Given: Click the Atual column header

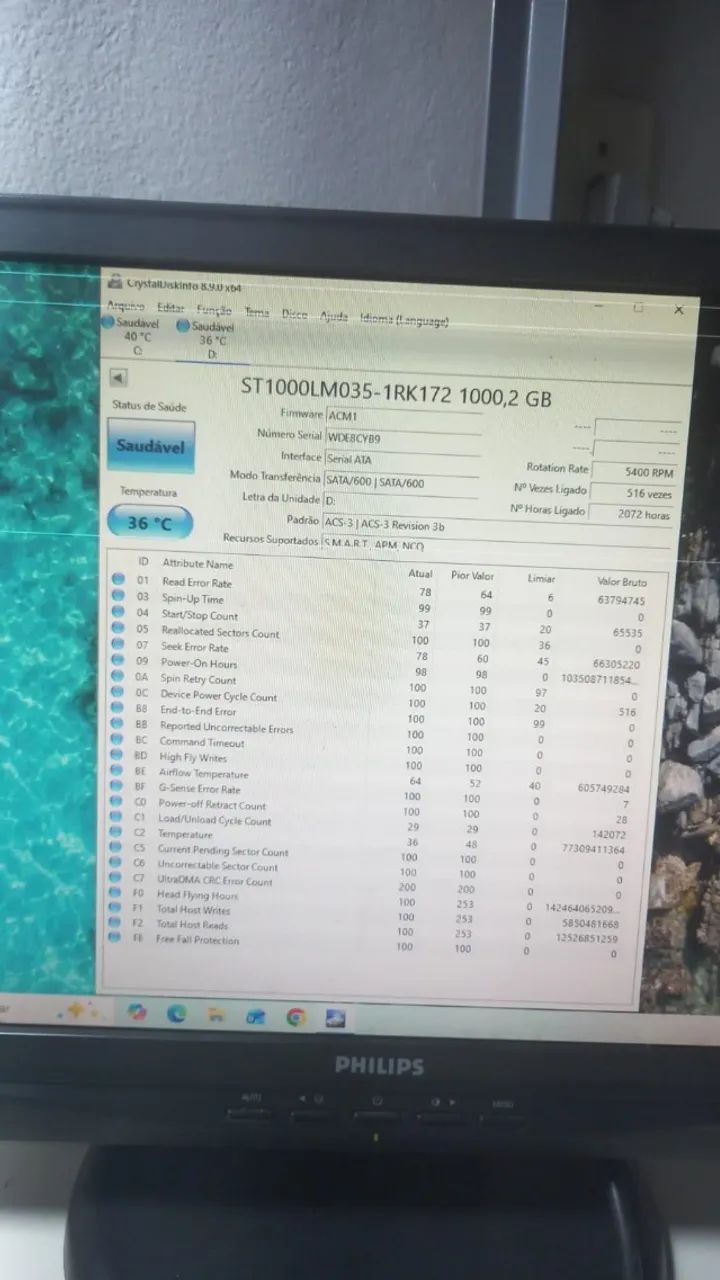Looking at the screenshot, I should 421,574.
